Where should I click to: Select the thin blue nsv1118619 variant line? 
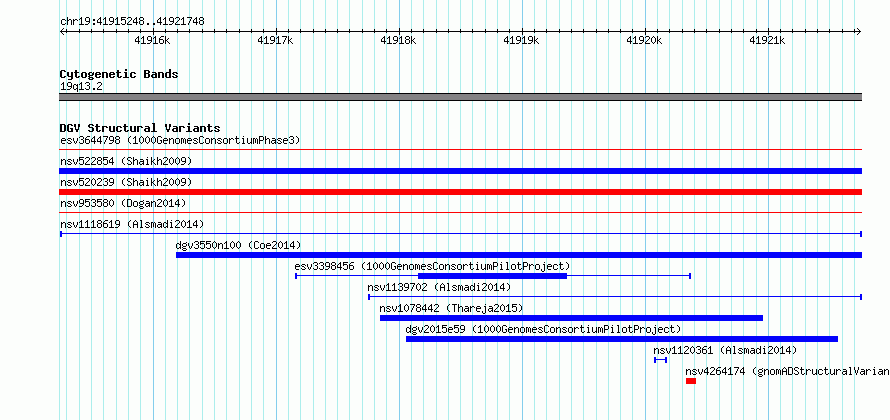(460, 234)
